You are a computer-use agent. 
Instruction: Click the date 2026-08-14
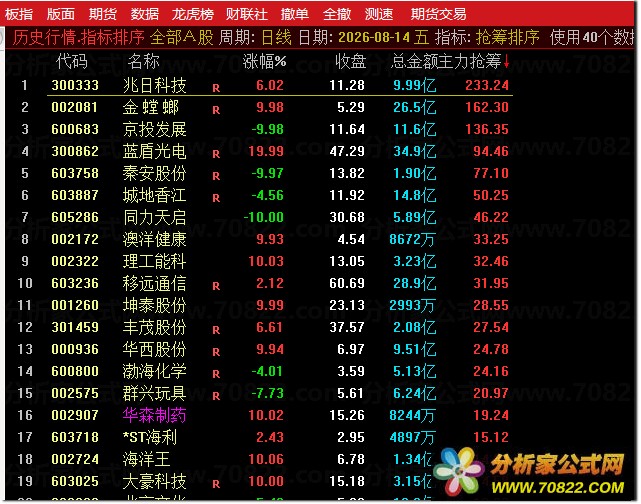[x=374, y=38]
